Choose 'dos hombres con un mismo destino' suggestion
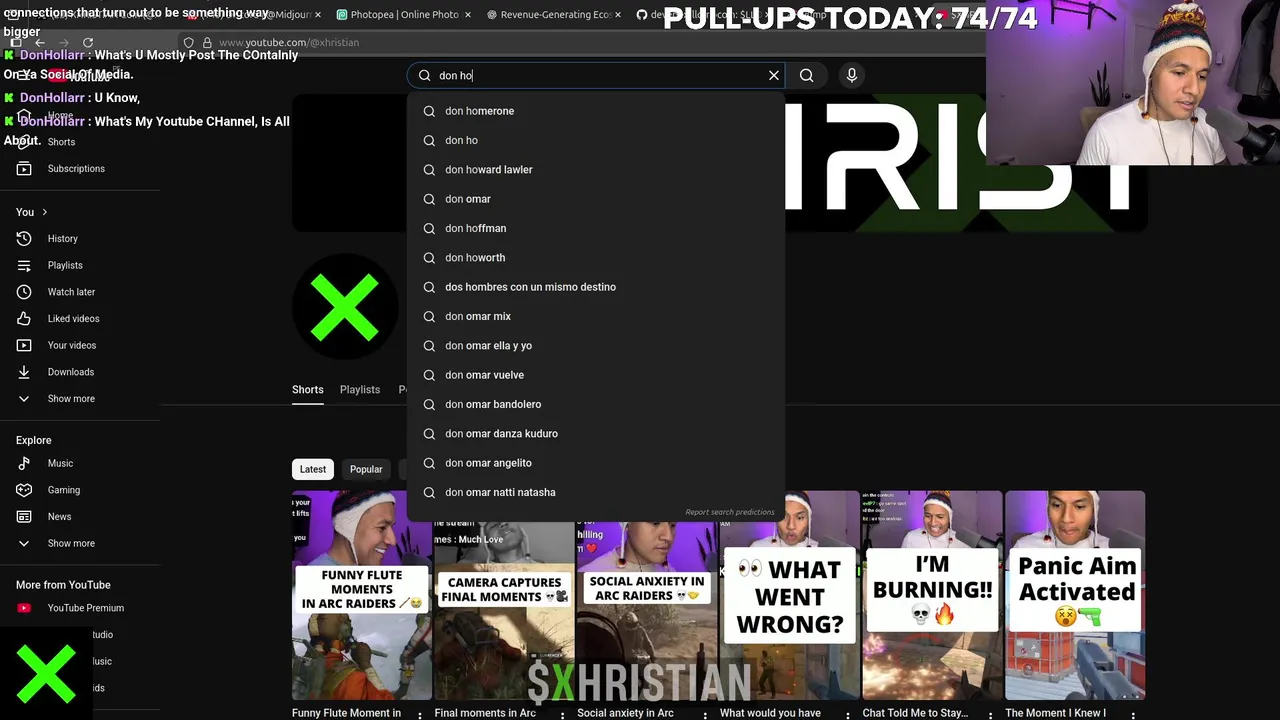The width and height of the screenshot is (1280, 720). coord(596,287)
